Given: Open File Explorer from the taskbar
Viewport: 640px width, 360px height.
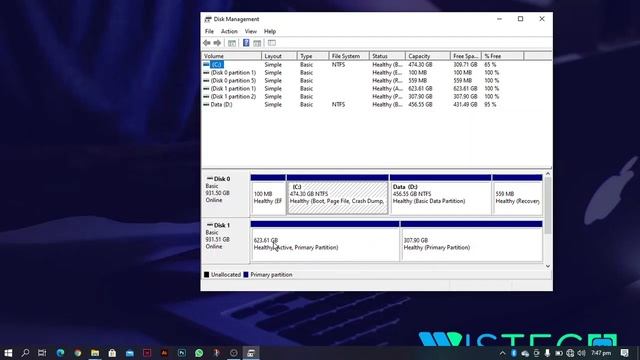Looking at the screenshot, I should pyautogui.click(x=95, y=353).
